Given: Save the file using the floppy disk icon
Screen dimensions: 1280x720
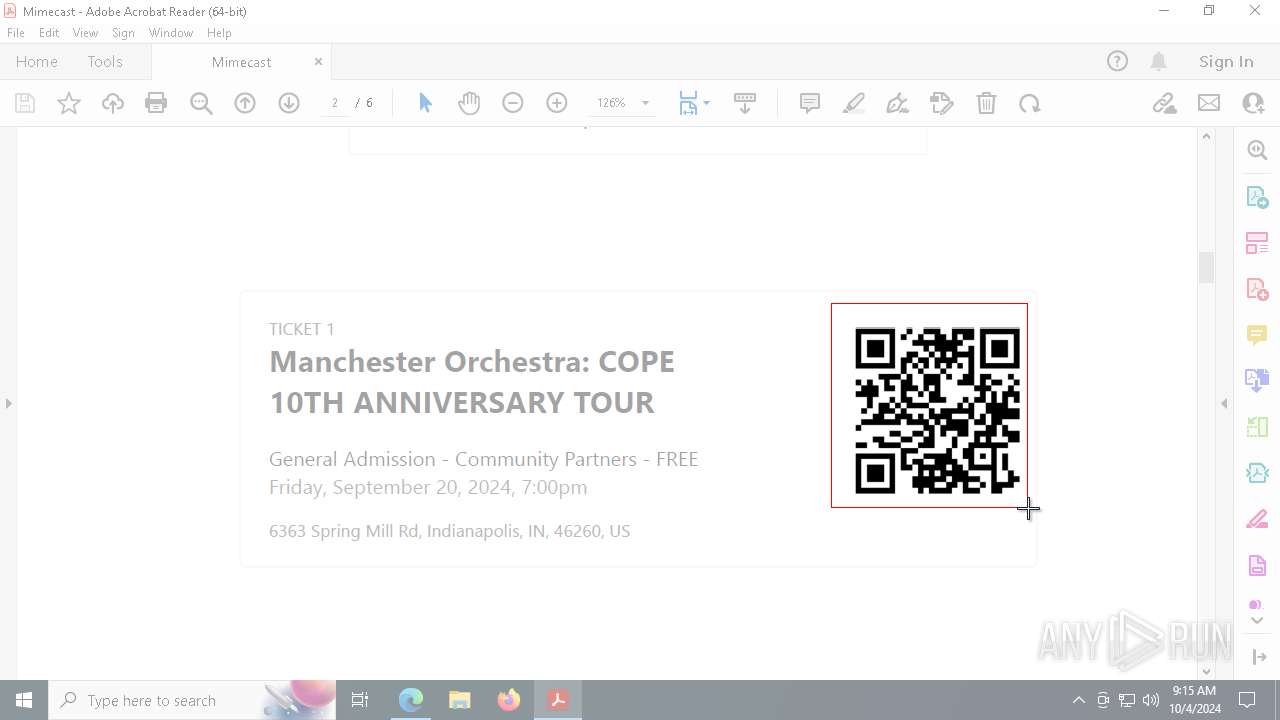Looking at the screenshot, I should tap(25, 103).
